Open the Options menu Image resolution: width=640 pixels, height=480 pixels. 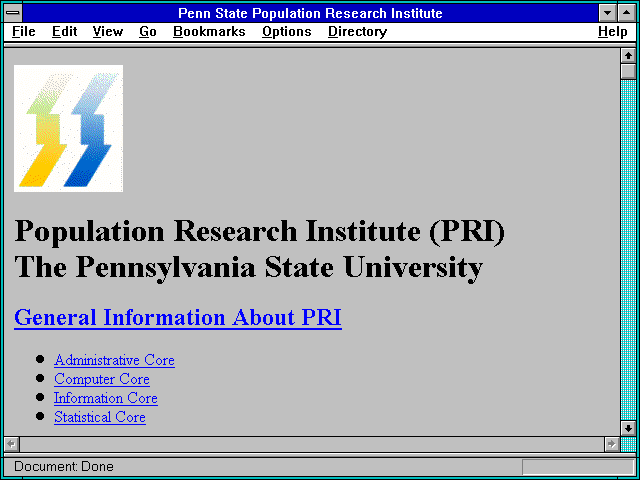(x=287, y=32)
